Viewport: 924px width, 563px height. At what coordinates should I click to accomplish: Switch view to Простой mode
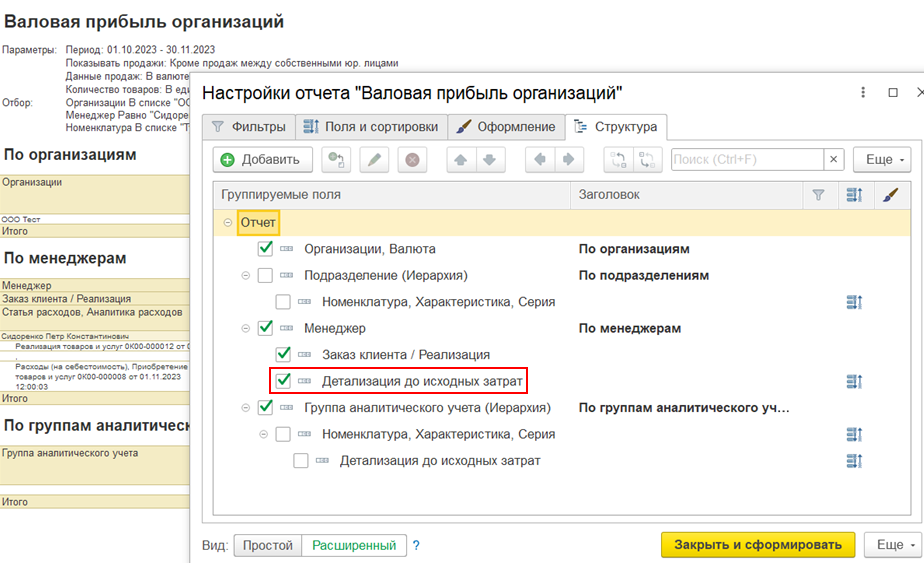click(x=268, y=545)
